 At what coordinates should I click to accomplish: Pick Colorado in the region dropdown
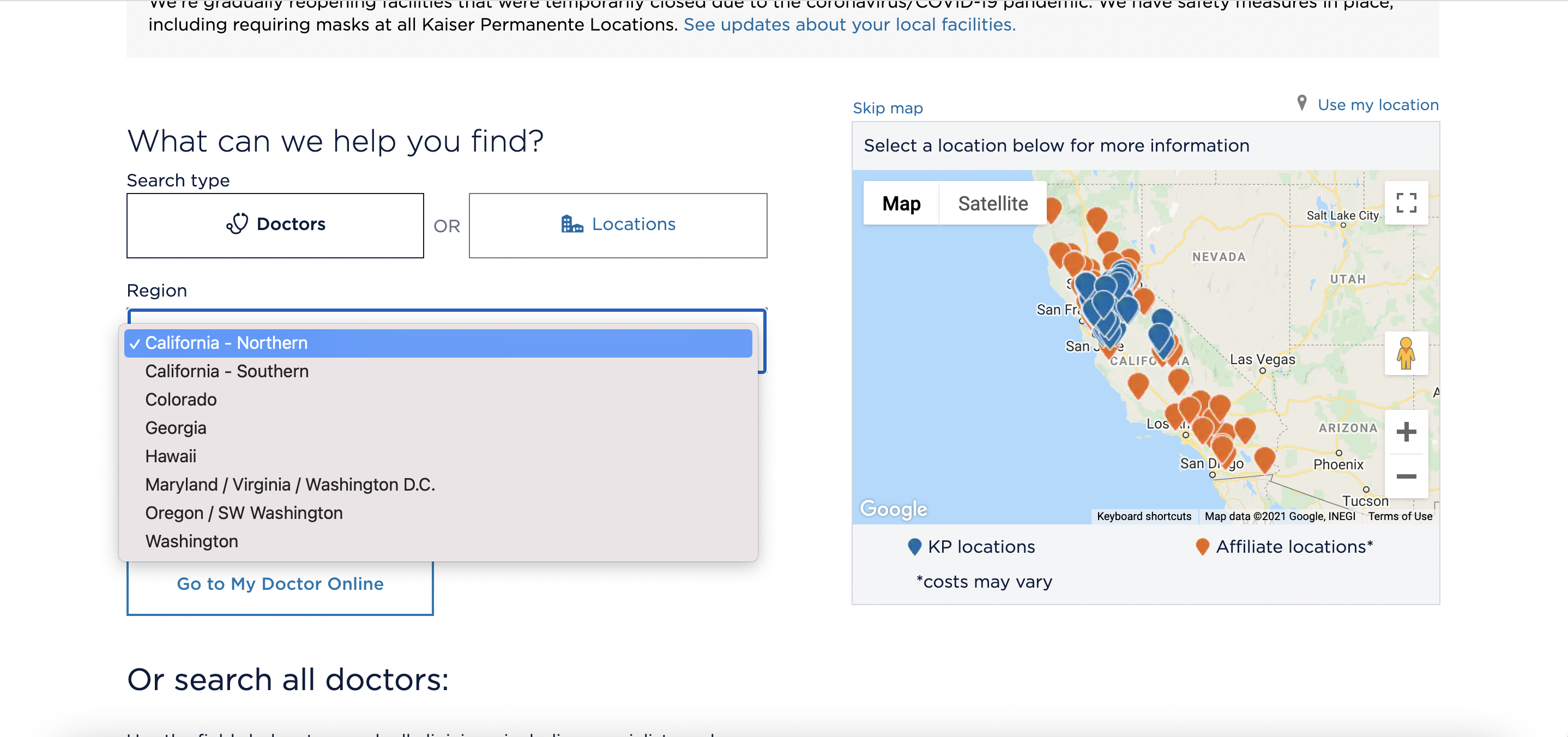pyautogui.click(x=438, y=399)
